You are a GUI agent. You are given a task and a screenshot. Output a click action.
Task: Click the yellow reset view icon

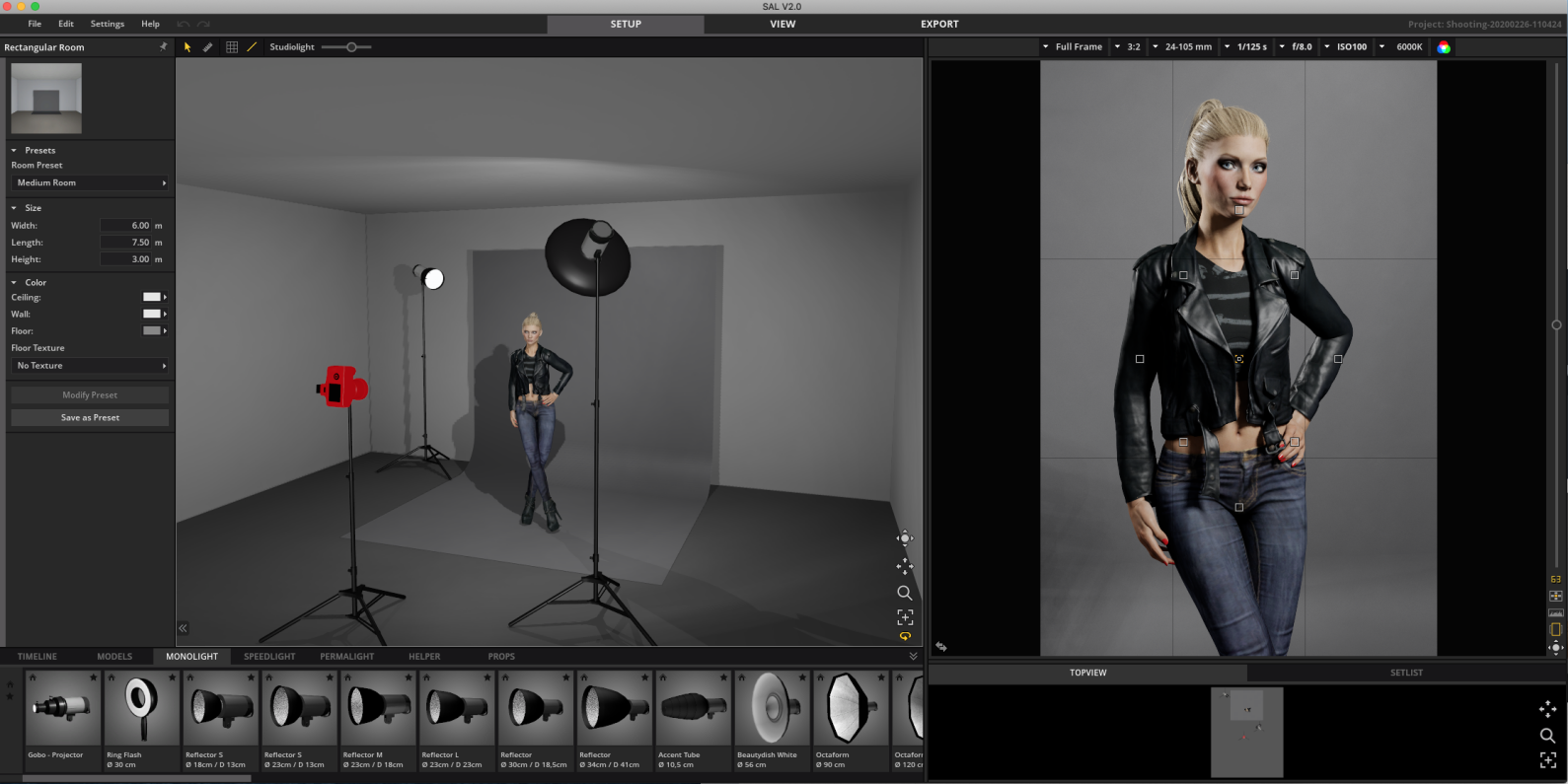pos(905,637)
